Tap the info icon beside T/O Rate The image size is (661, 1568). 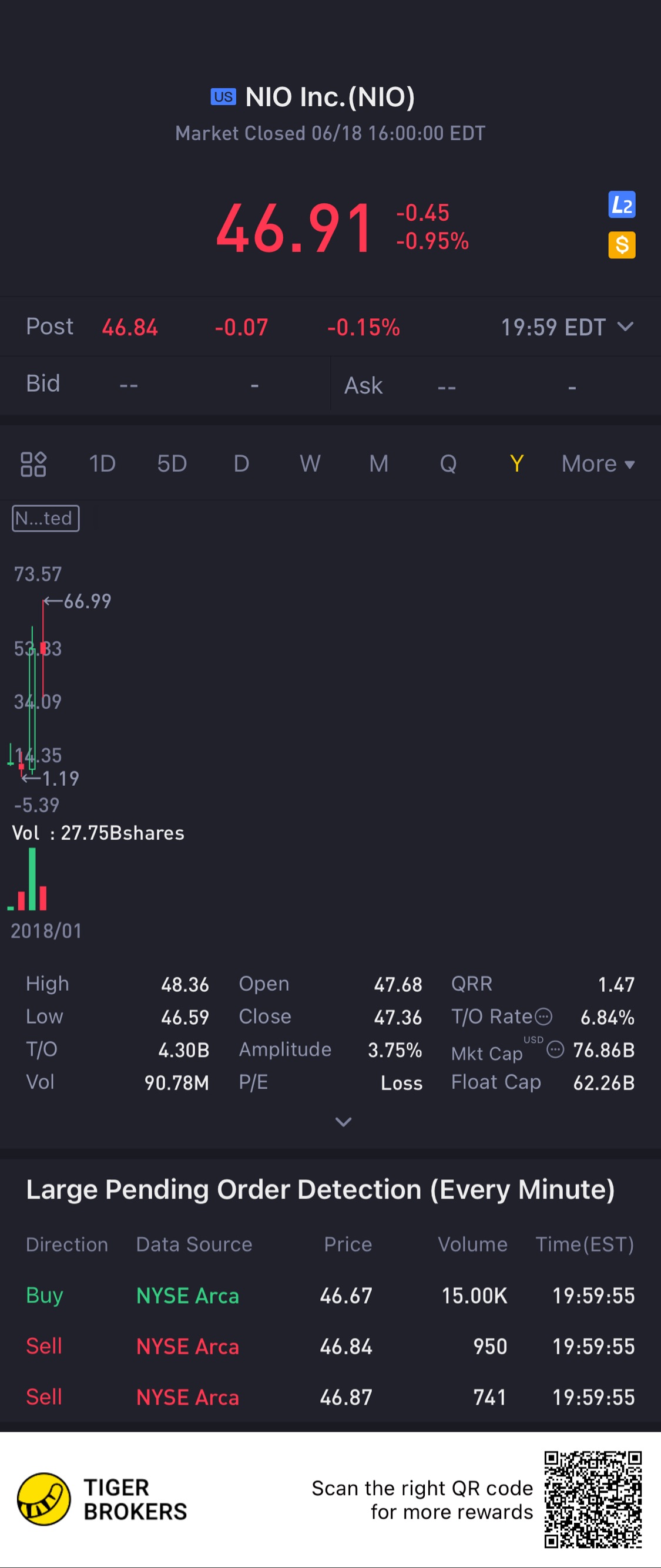point(543,1017)
